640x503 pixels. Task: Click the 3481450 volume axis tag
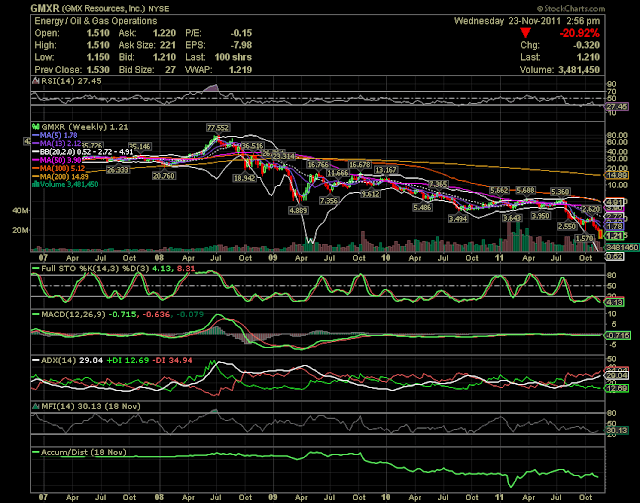click(x=622, y=247)
